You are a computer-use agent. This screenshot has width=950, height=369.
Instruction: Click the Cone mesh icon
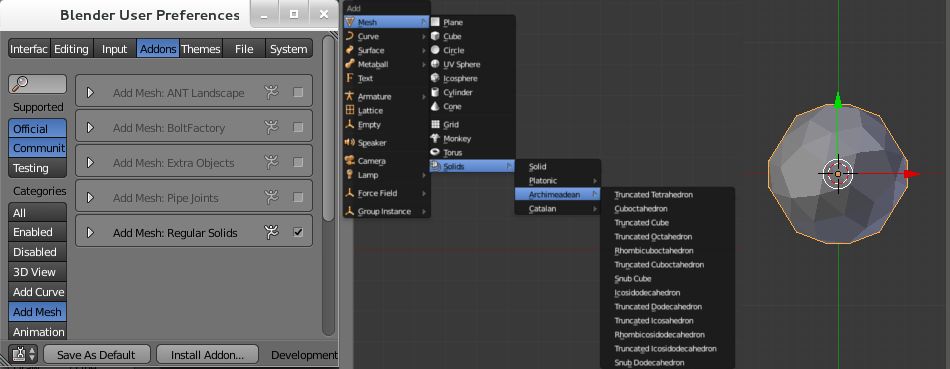pyautogui.click(x=435, y=106)
